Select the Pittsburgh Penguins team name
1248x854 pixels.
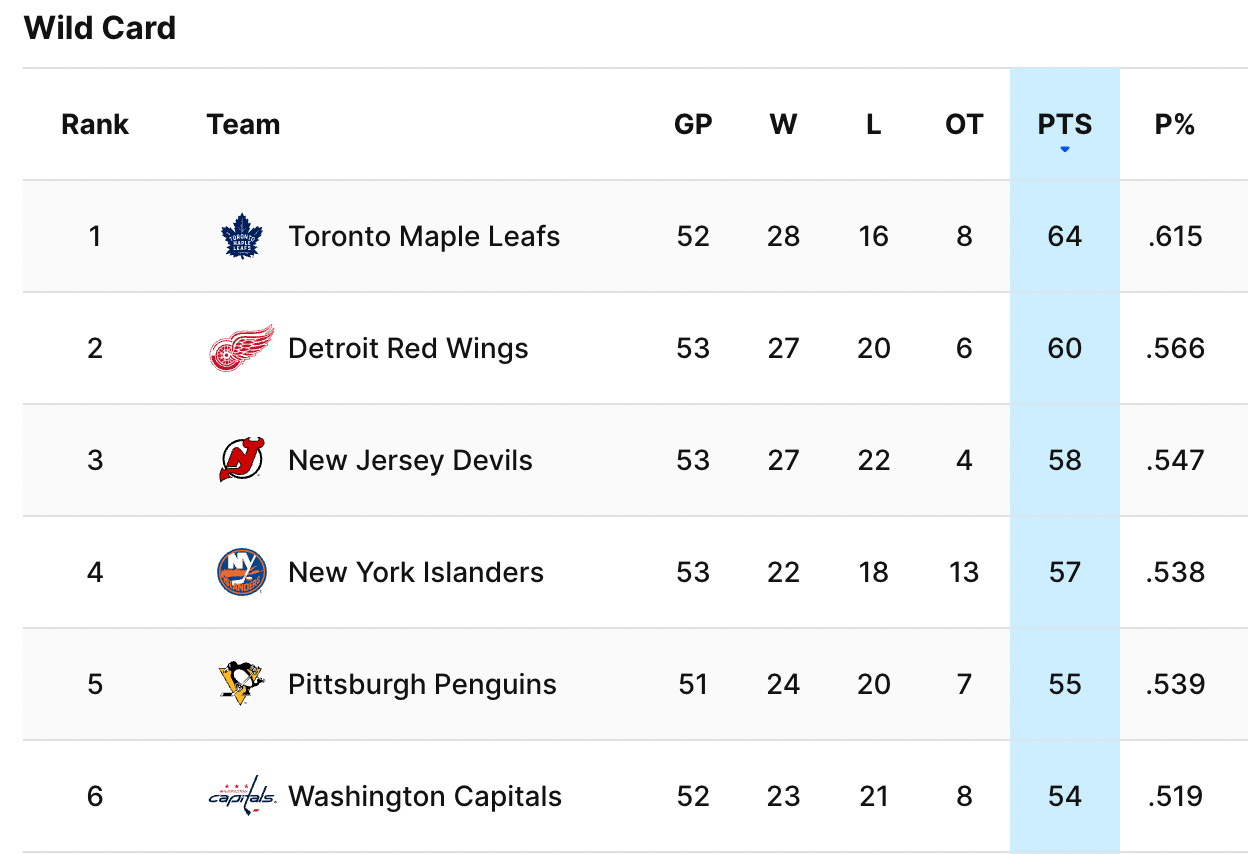(422, 684)
